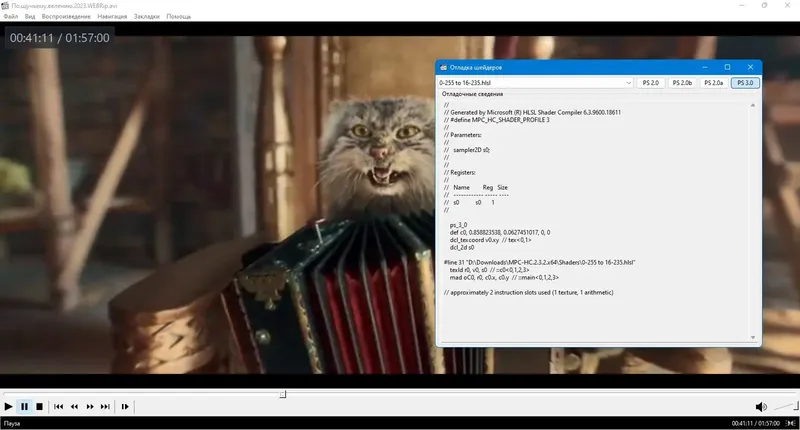This screenshot has width=800, height=430.
Task: Open the Помощь menu
Action: click(x=179, y=16)
